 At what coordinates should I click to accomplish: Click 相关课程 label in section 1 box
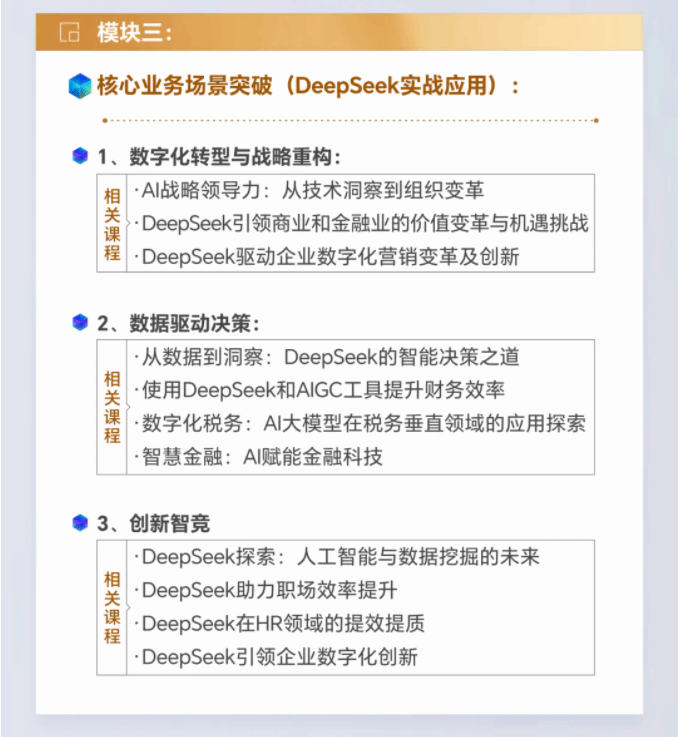point(112,224)
